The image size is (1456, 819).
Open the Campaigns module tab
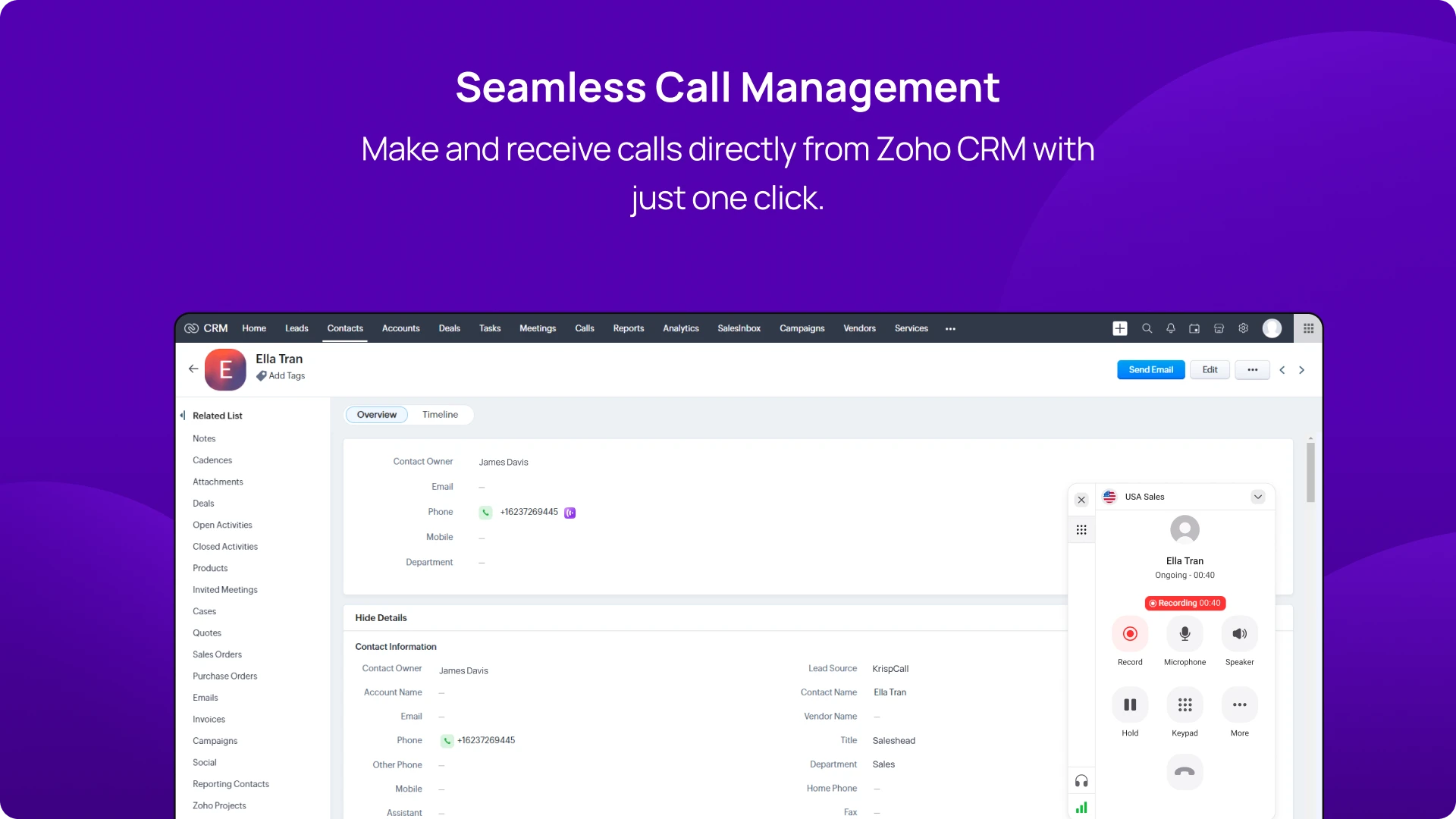[x=802, y=328]
